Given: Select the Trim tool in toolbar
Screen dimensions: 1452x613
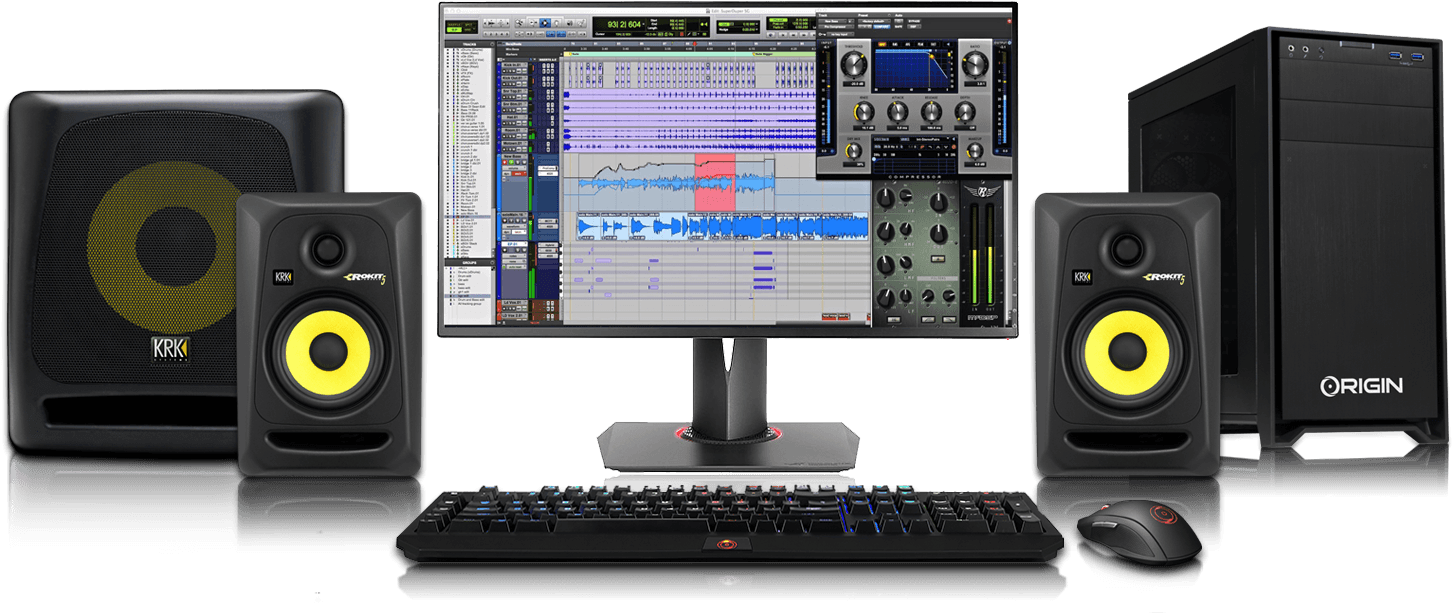Looking at the screenshot, I should [x=533, y=23].
